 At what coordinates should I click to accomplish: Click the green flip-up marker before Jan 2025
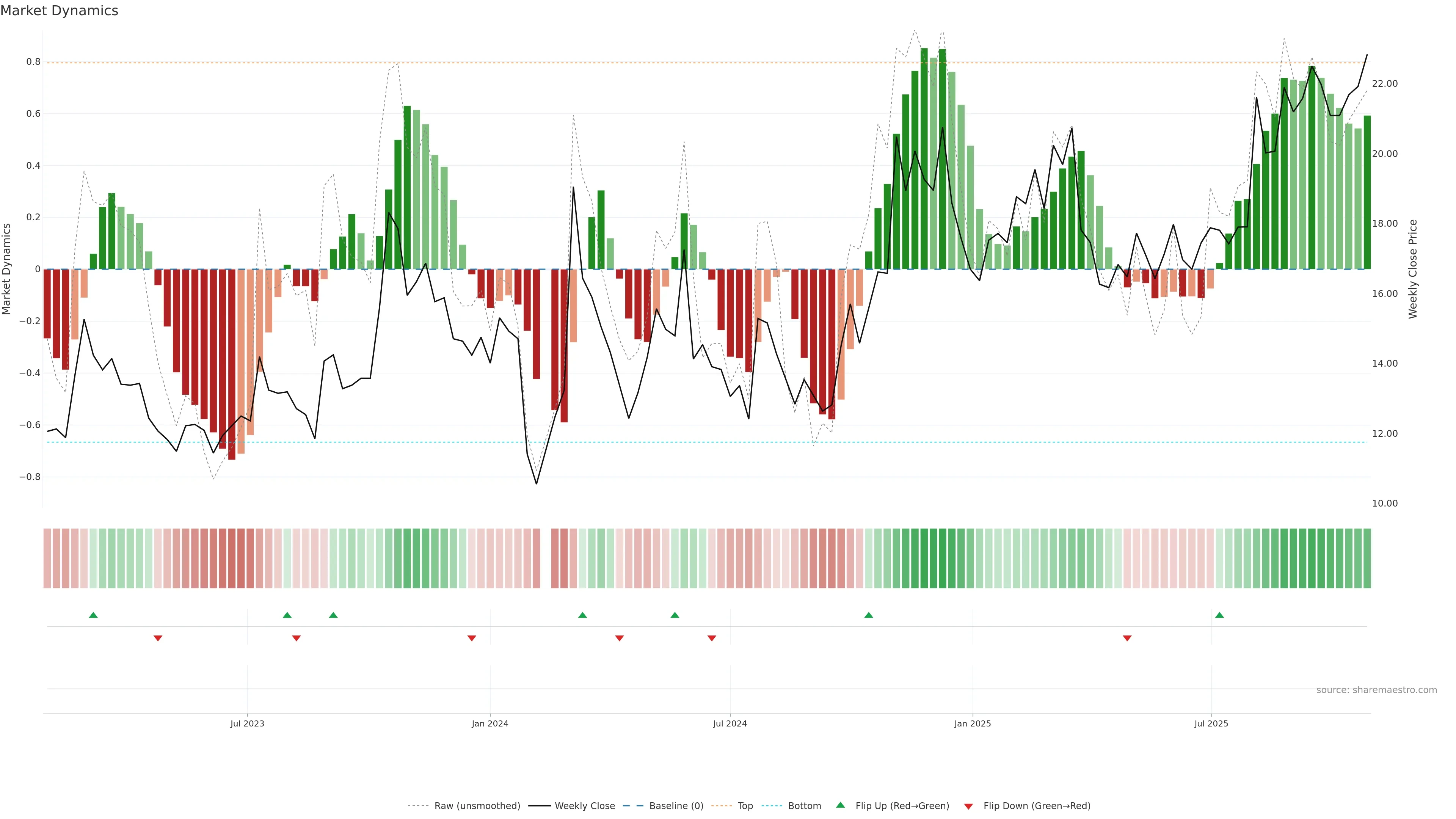869,615
